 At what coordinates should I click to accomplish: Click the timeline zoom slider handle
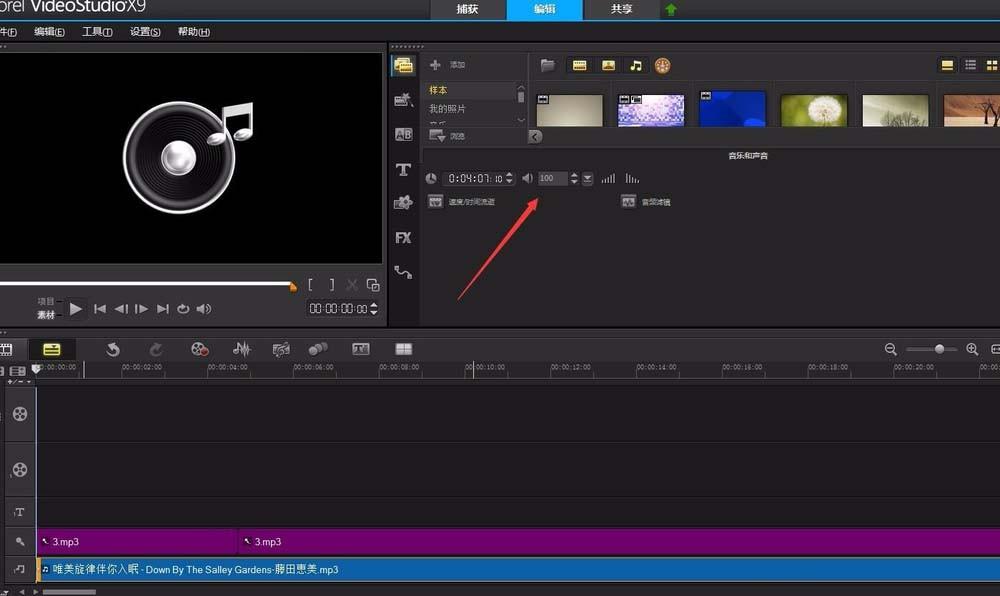click(939, 349)
